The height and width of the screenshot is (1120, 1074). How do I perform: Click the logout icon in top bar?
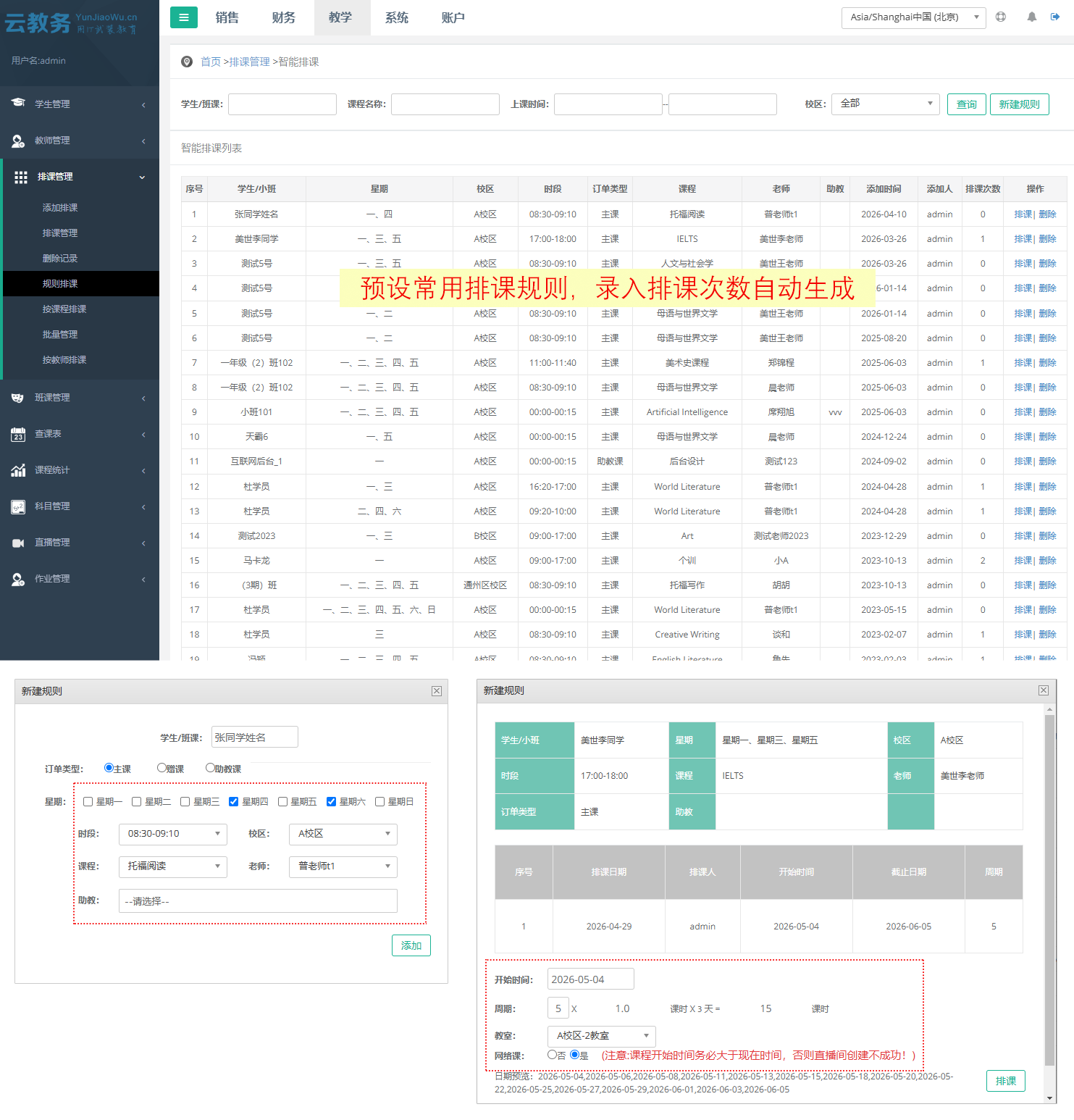click(x=1055, y=17)
